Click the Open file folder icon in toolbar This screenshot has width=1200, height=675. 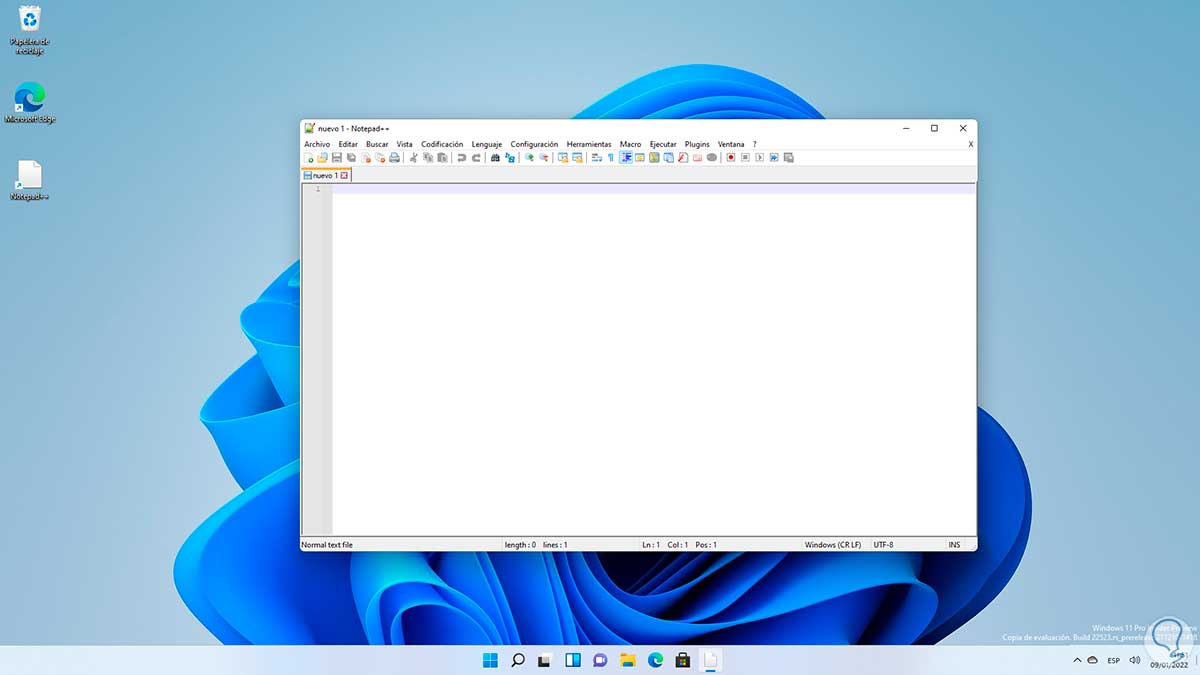(322, 158)
